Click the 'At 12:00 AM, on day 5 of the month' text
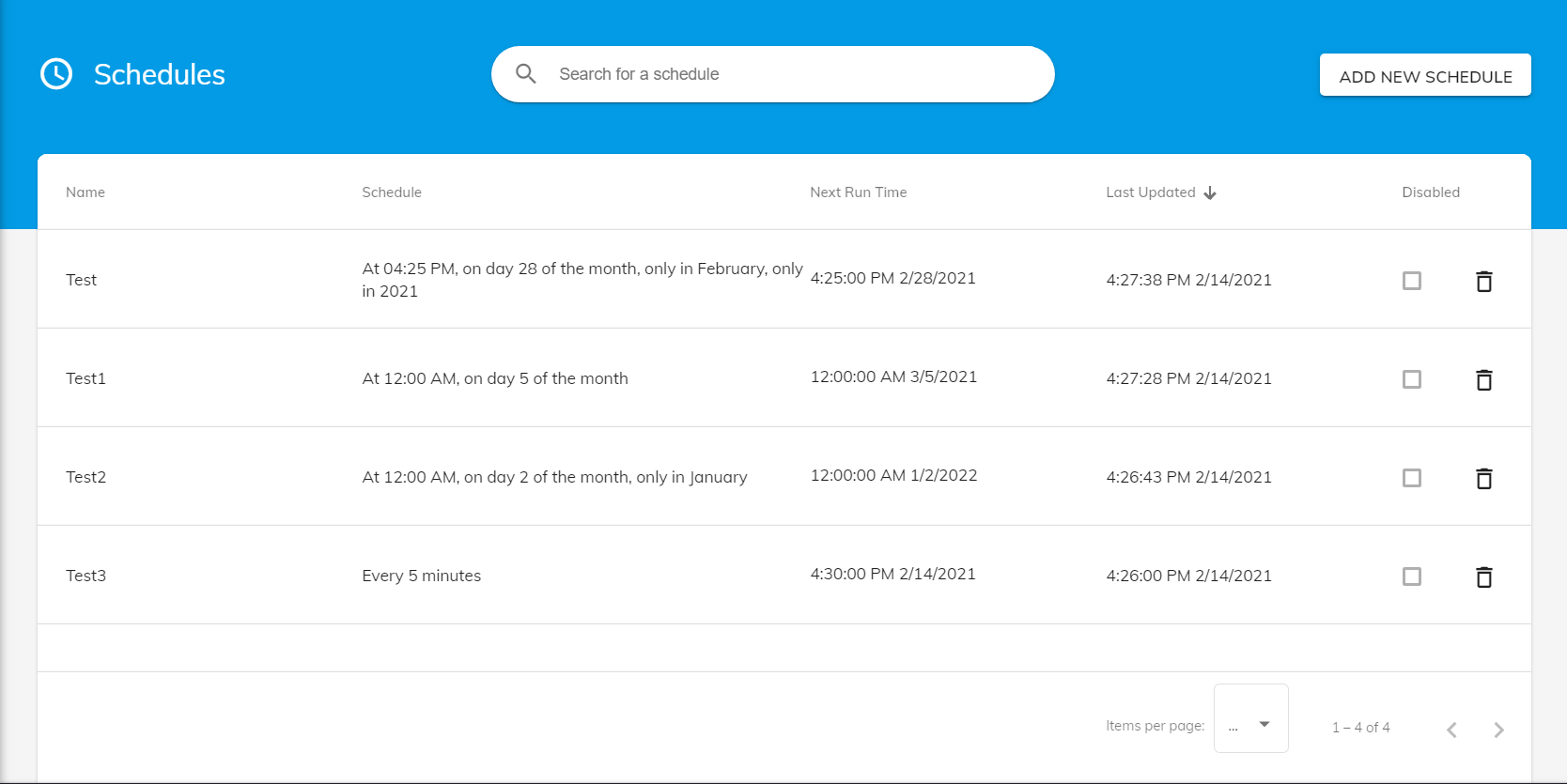Image resolution: width=1567 pixels, height=784 pixels. point(495,378)
